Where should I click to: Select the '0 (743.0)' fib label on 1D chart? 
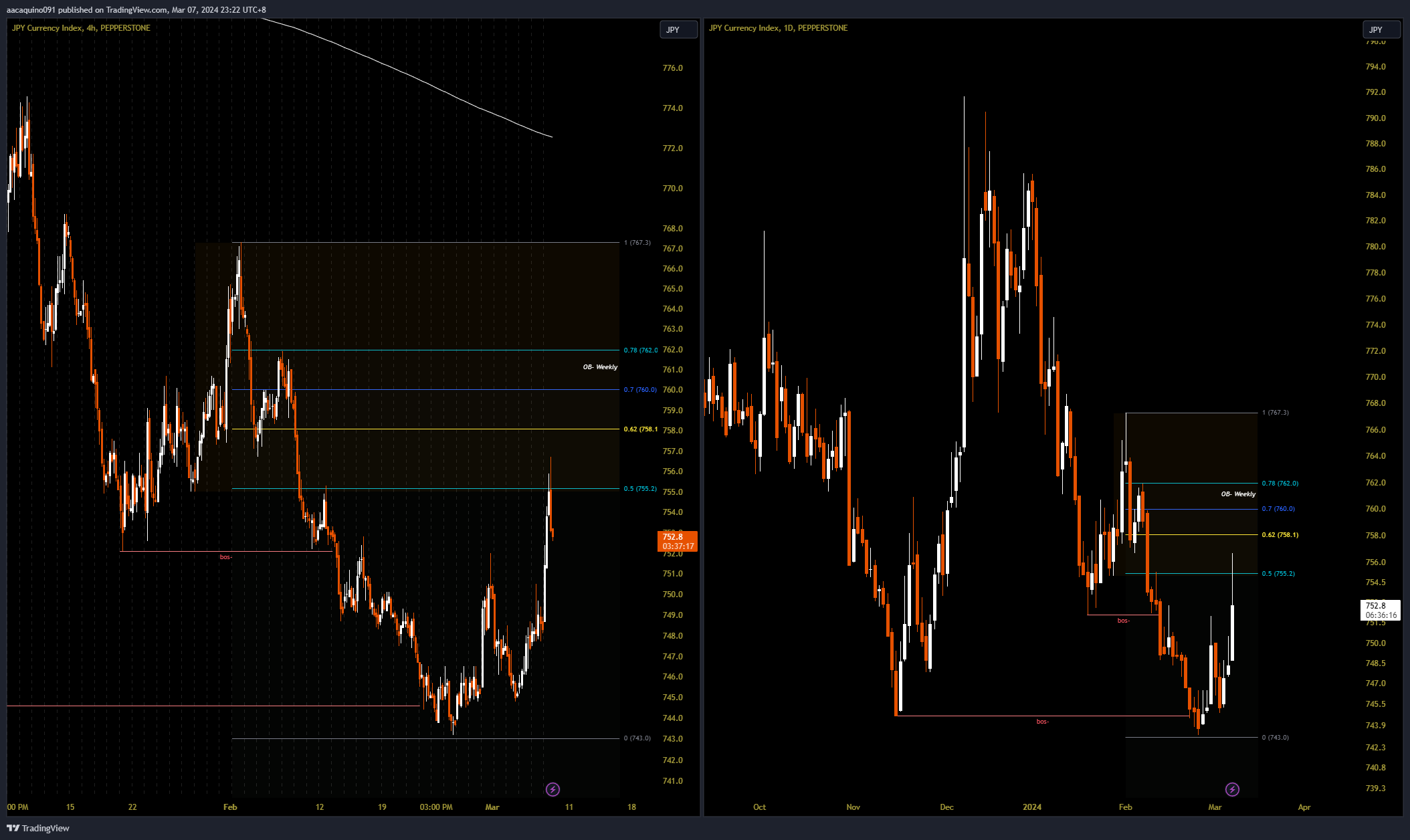pyautogui.click(x=1275, y=738)
